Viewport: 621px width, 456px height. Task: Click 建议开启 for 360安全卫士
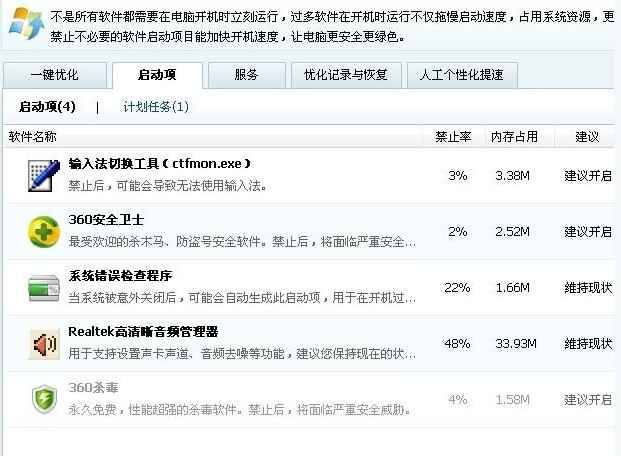tap(588, 231)
